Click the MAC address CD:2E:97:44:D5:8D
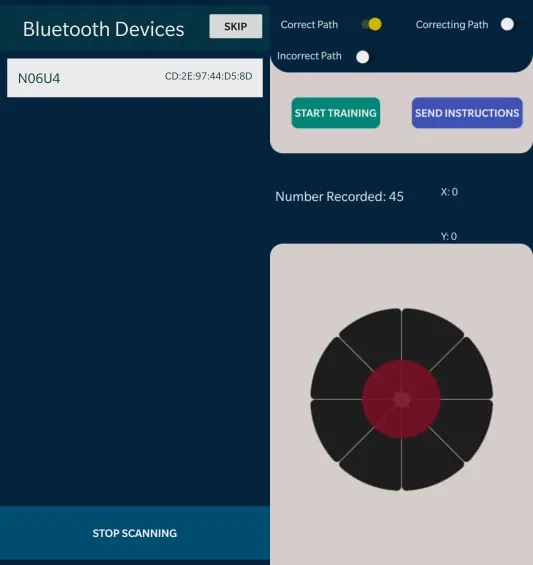This screenshot has width=533, height=565. (208, 76)
